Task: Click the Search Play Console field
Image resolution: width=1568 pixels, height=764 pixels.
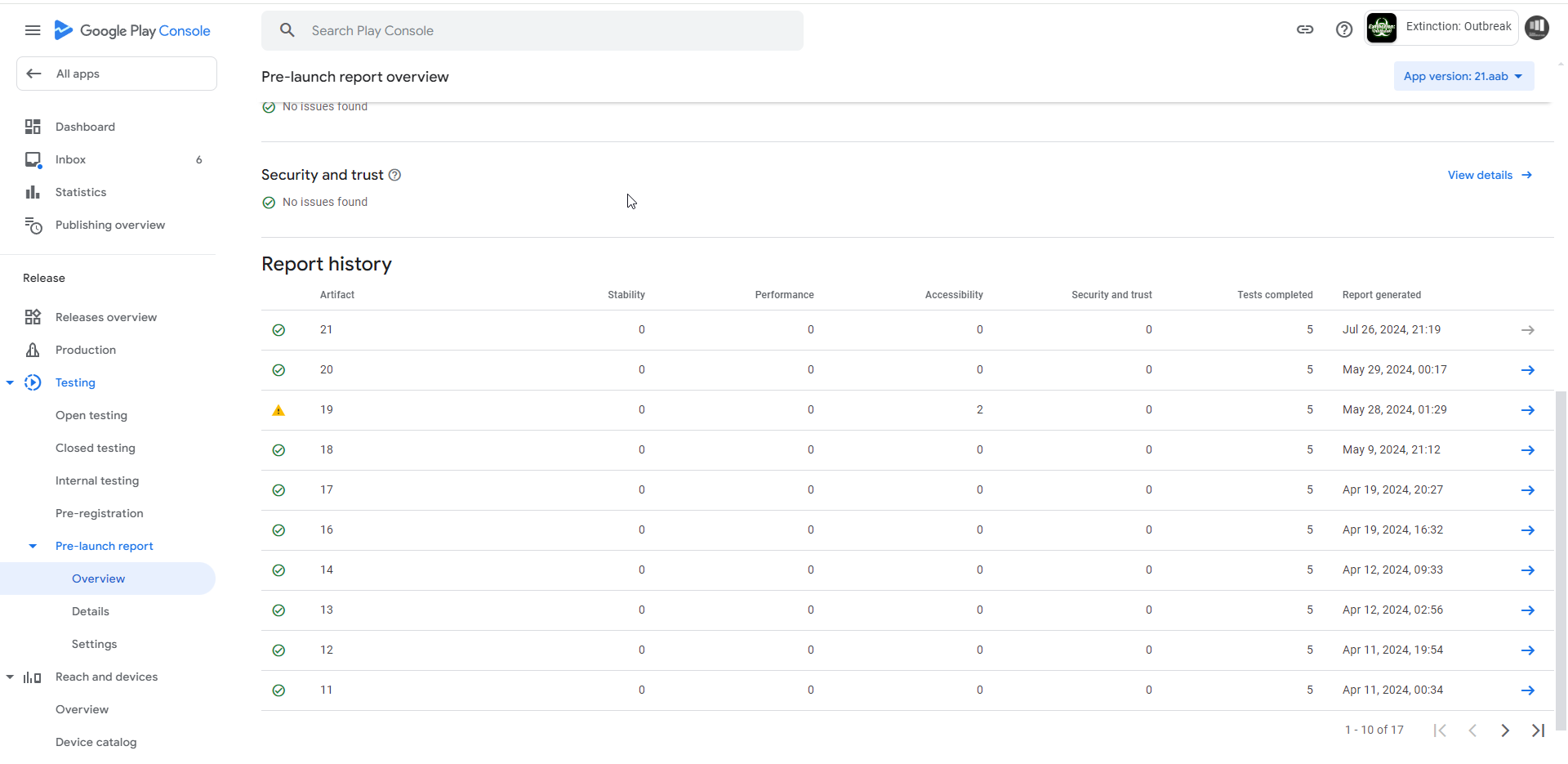Action: tap(532, 30)
